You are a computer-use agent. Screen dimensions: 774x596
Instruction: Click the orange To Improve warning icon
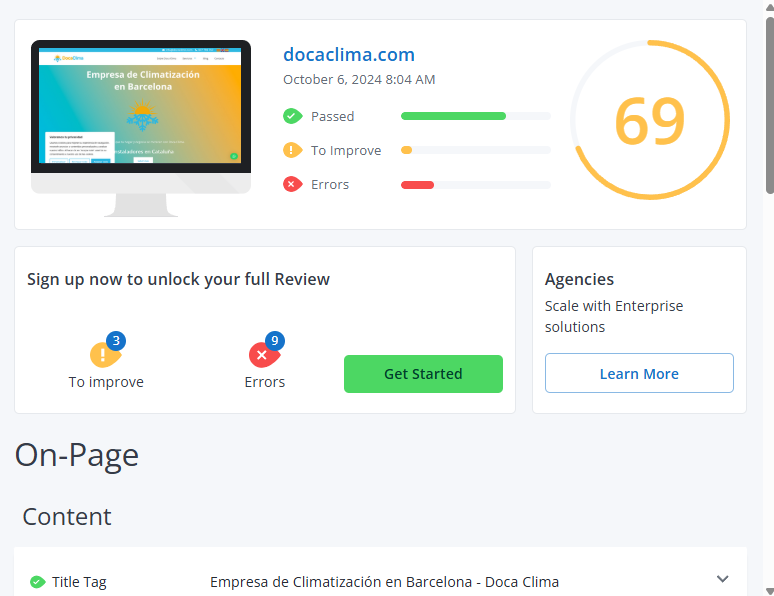[292, 150]
